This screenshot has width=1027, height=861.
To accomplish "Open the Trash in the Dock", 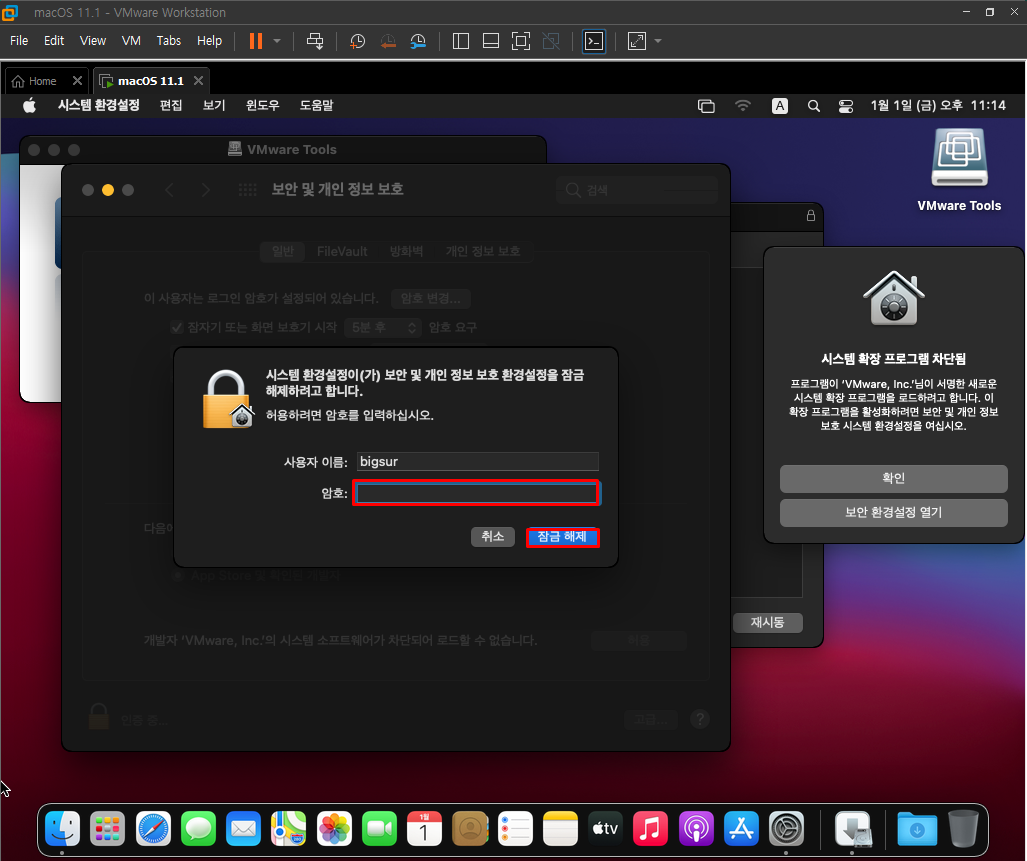I will 963,828.
